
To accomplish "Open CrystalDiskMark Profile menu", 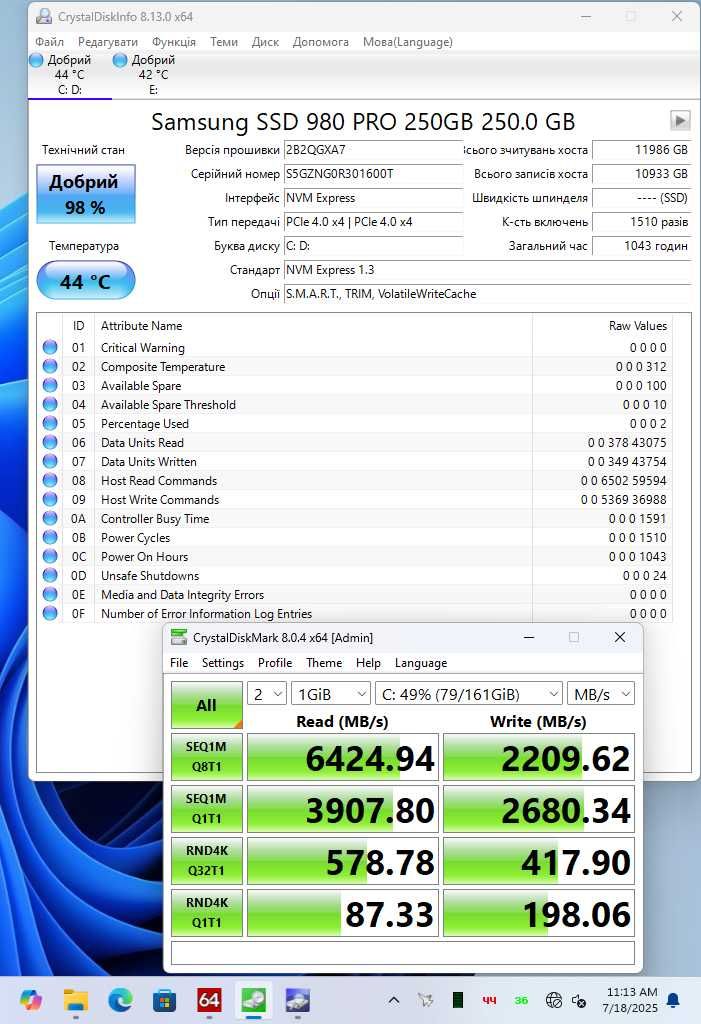I will 275,662.
